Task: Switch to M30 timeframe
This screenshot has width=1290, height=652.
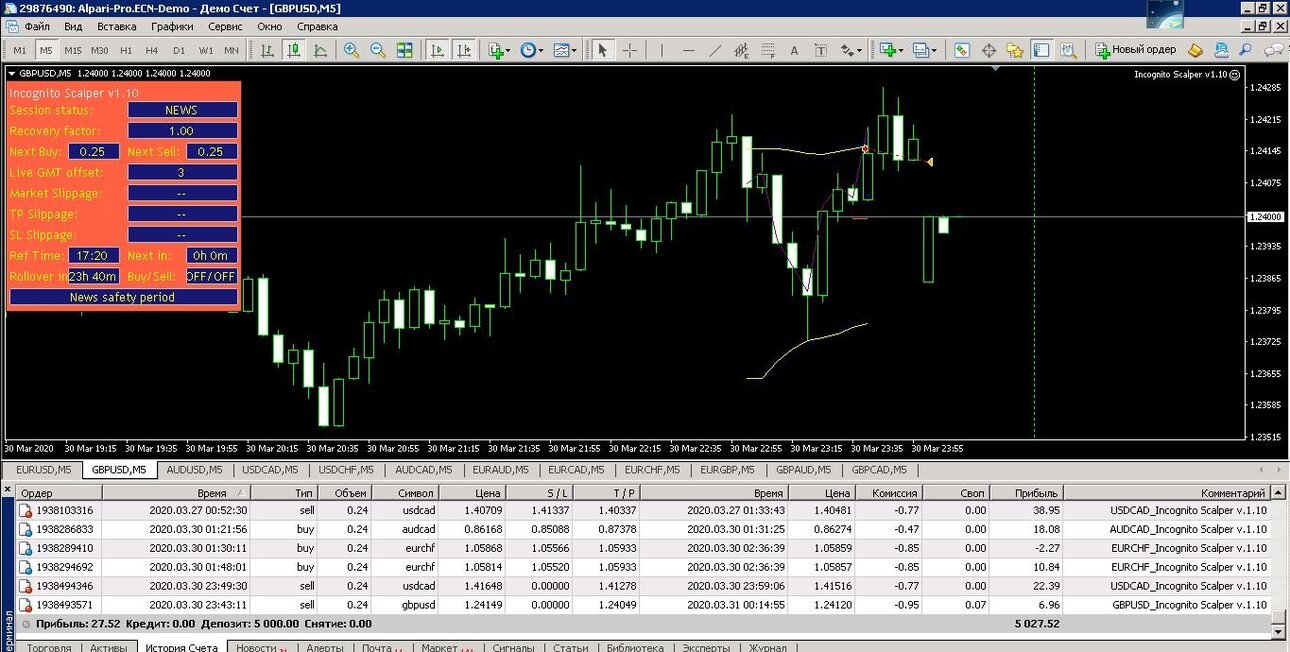Action: [99, 50]
